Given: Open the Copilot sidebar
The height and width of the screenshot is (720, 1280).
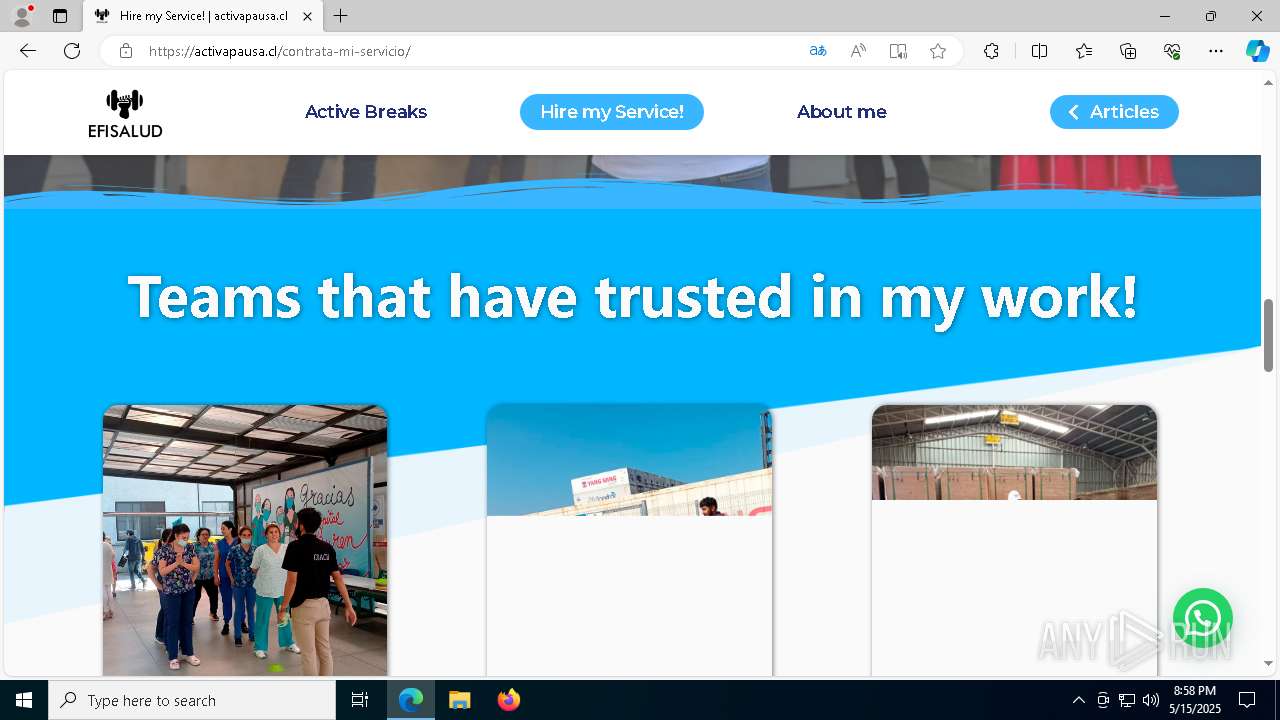Looking at the screenshot, I should coord(1257,51).
